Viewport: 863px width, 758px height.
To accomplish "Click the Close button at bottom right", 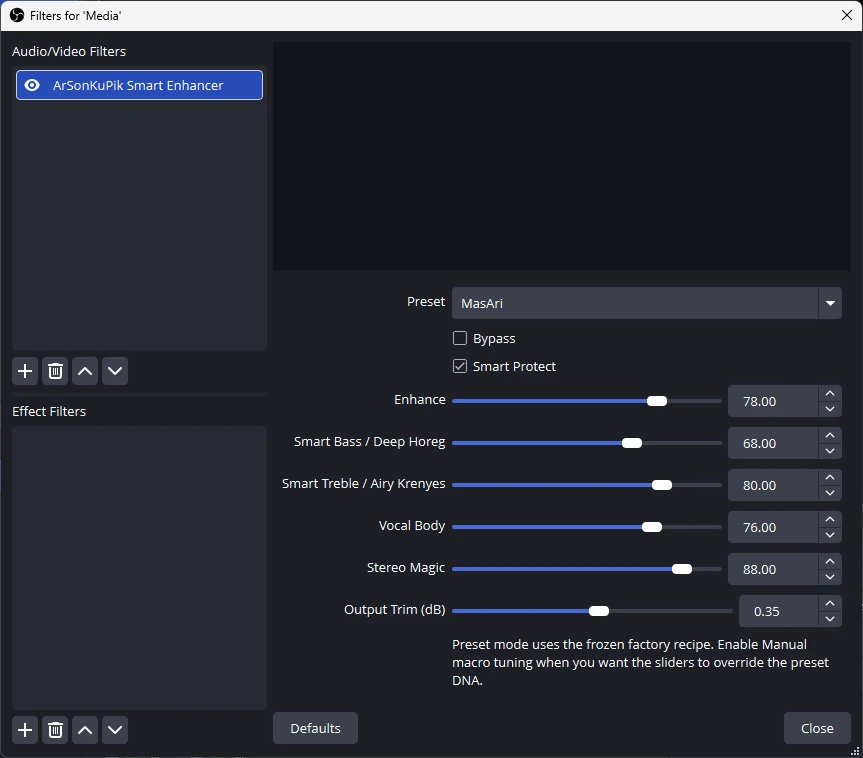I will (817, 728).
